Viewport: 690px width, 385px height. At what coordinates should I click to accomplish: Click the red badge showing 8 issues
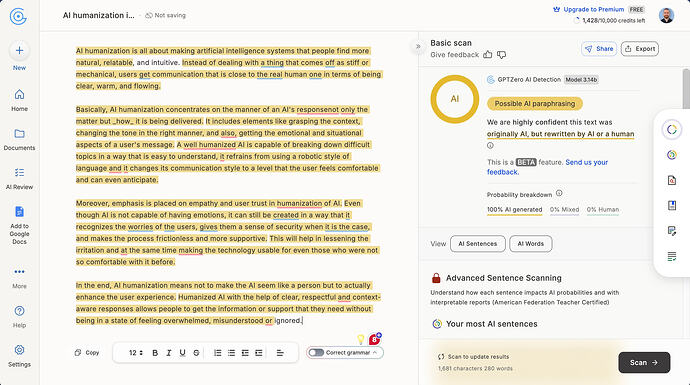tap(374, 339)
